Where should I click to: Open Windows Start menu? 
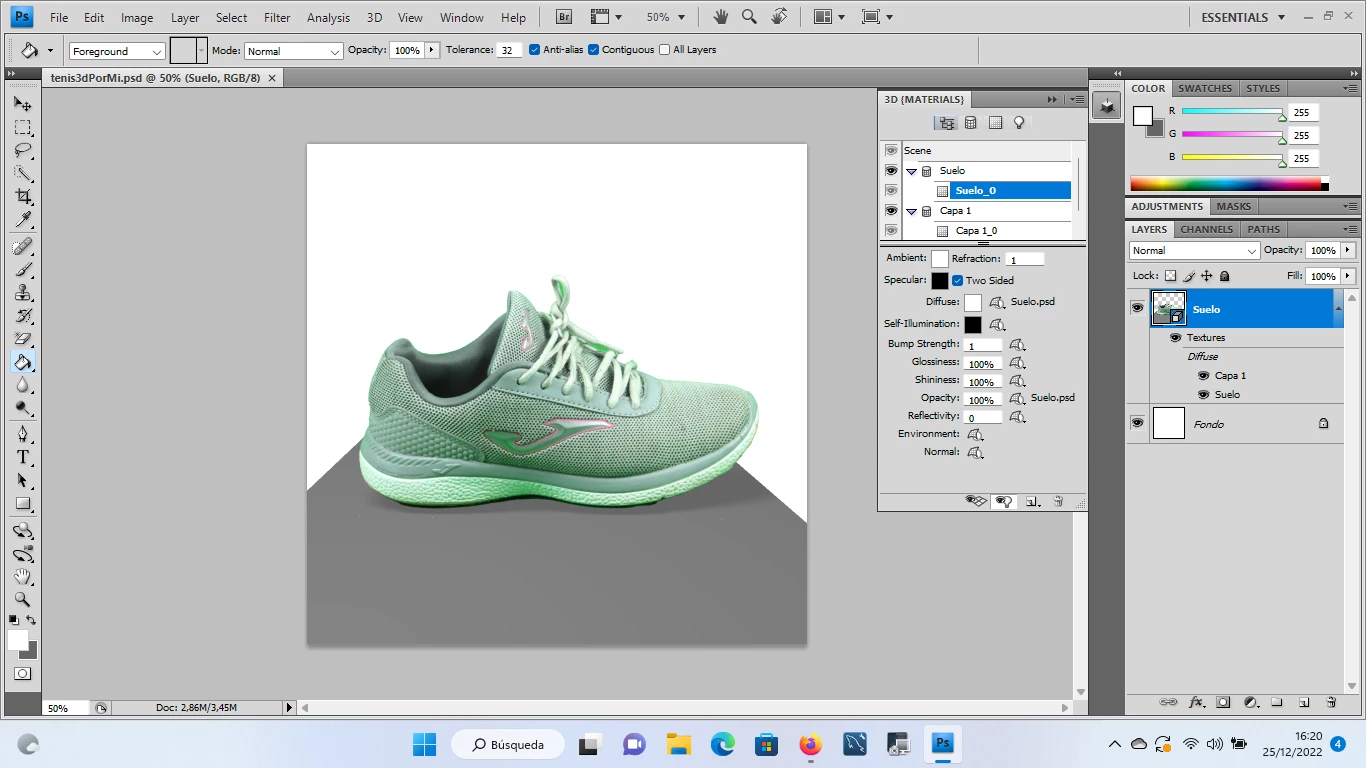coord(424,744)
